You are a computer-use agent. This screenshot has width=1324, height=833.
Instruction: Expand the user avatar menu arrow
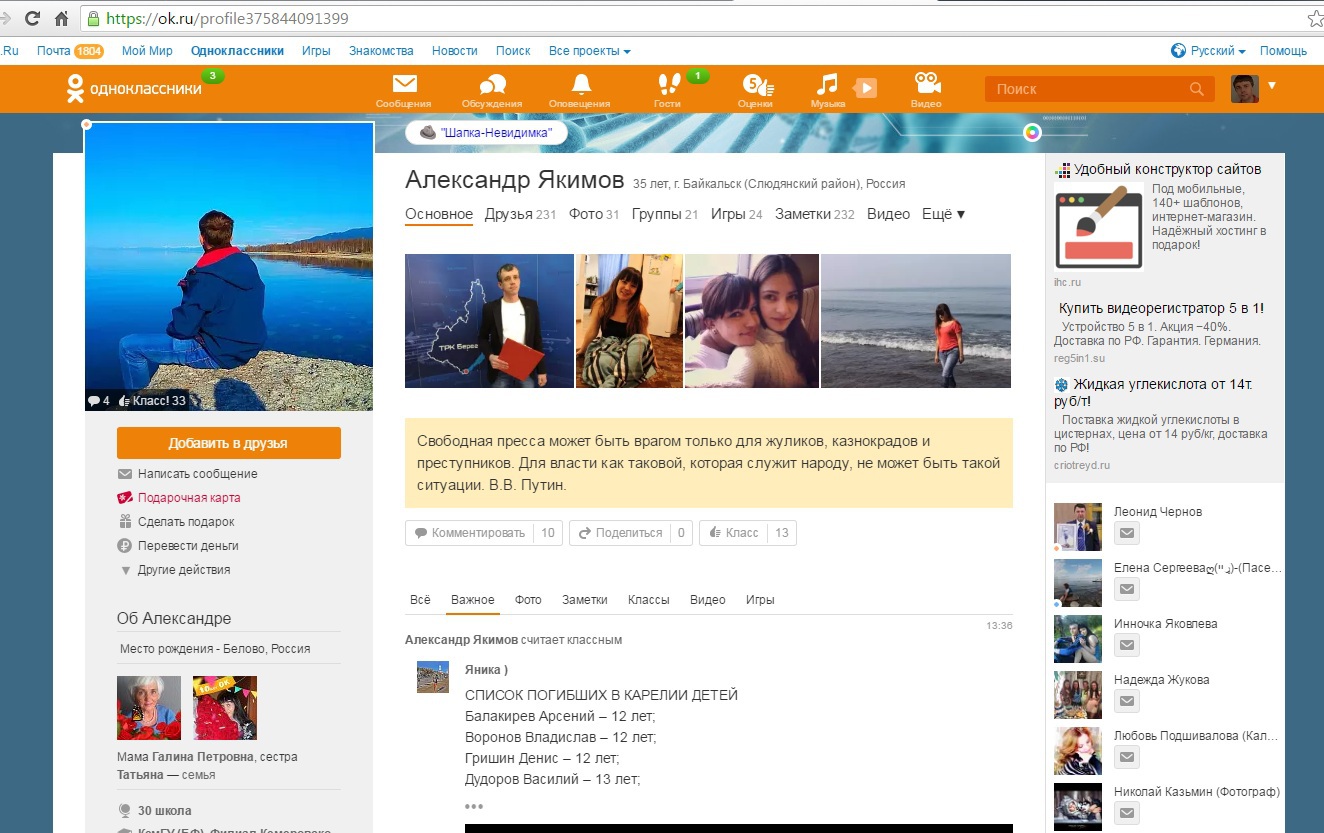click(1272, 86)
